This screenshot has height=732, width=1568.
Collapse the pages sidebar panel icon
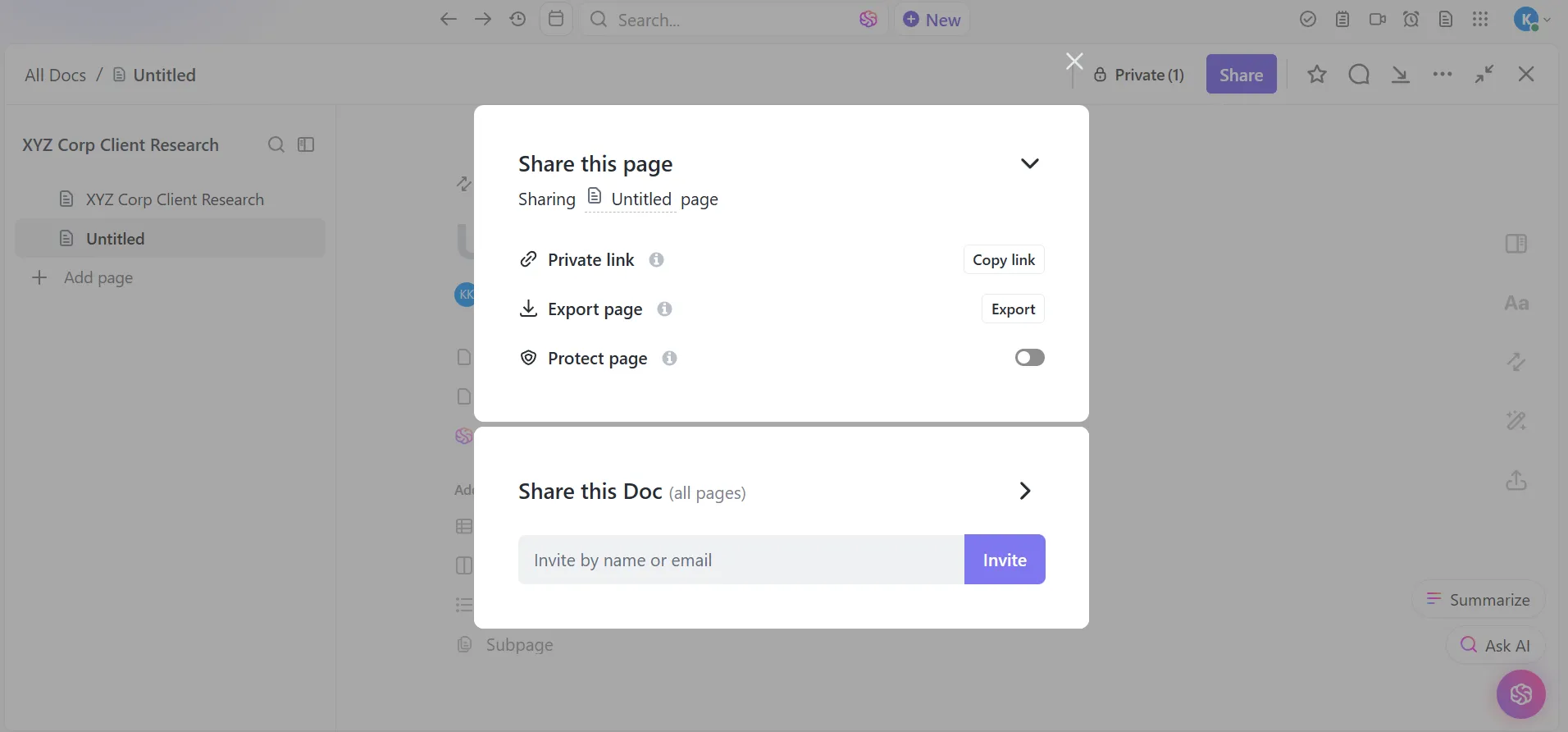pyautogui.click(x=306, y=144)
